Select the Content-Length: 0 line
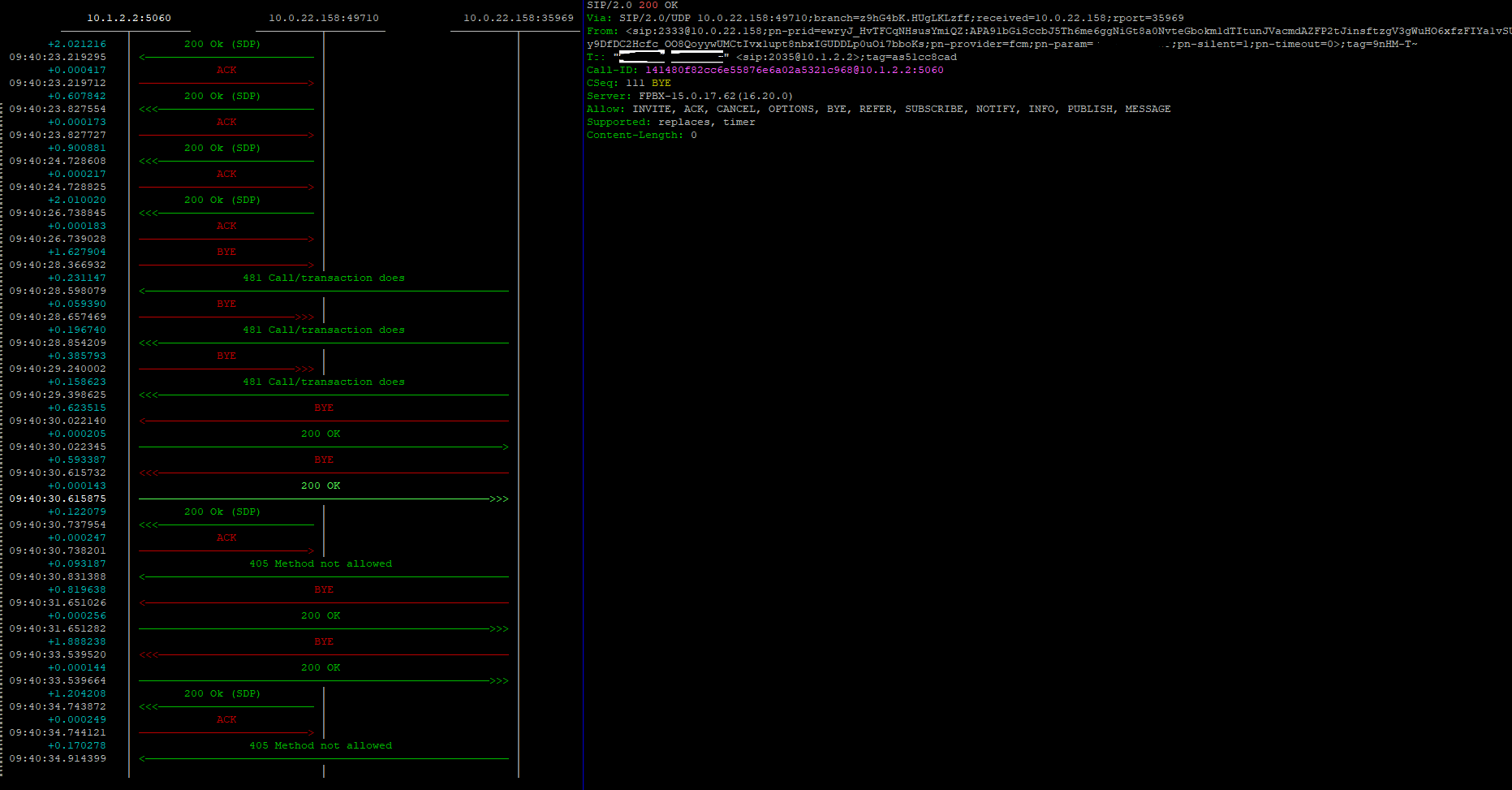 (x=642, y=135)
